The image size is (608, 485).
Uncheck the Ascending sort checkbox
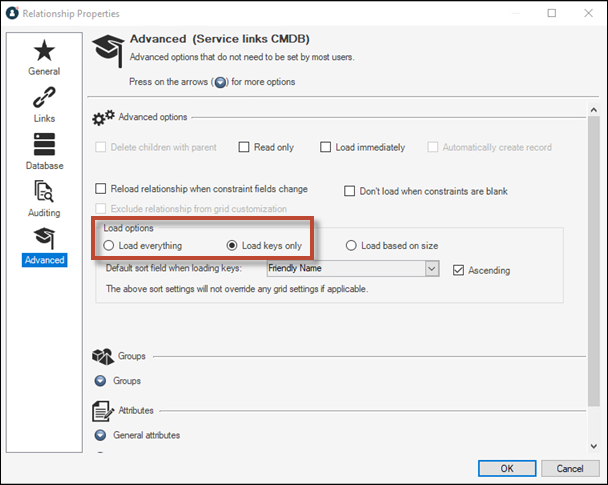459,270
